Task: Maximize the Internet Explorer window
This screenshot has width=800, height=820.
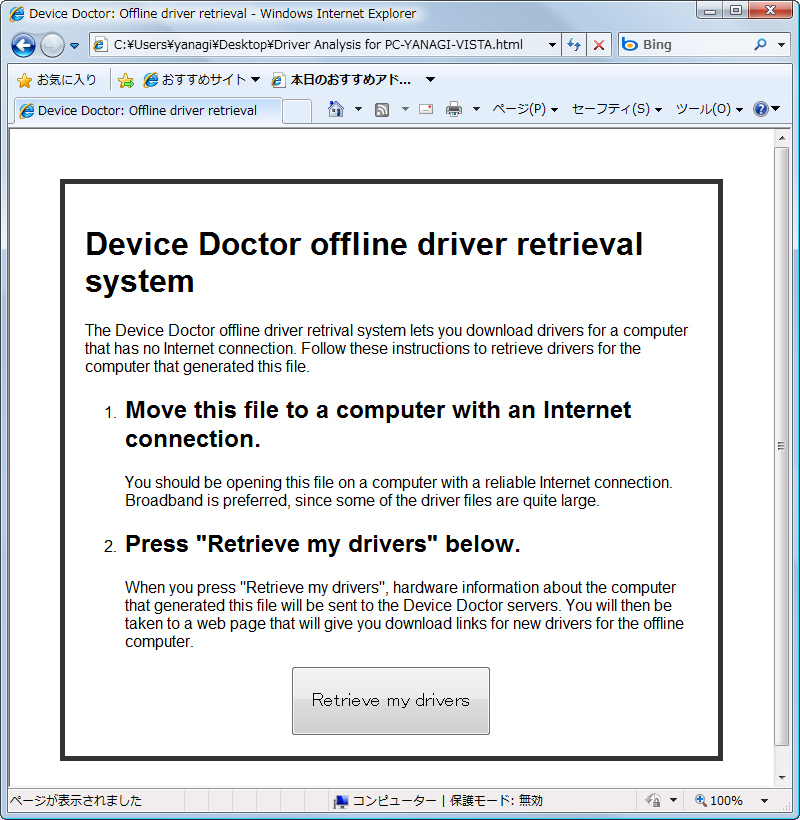Action: 736,10
